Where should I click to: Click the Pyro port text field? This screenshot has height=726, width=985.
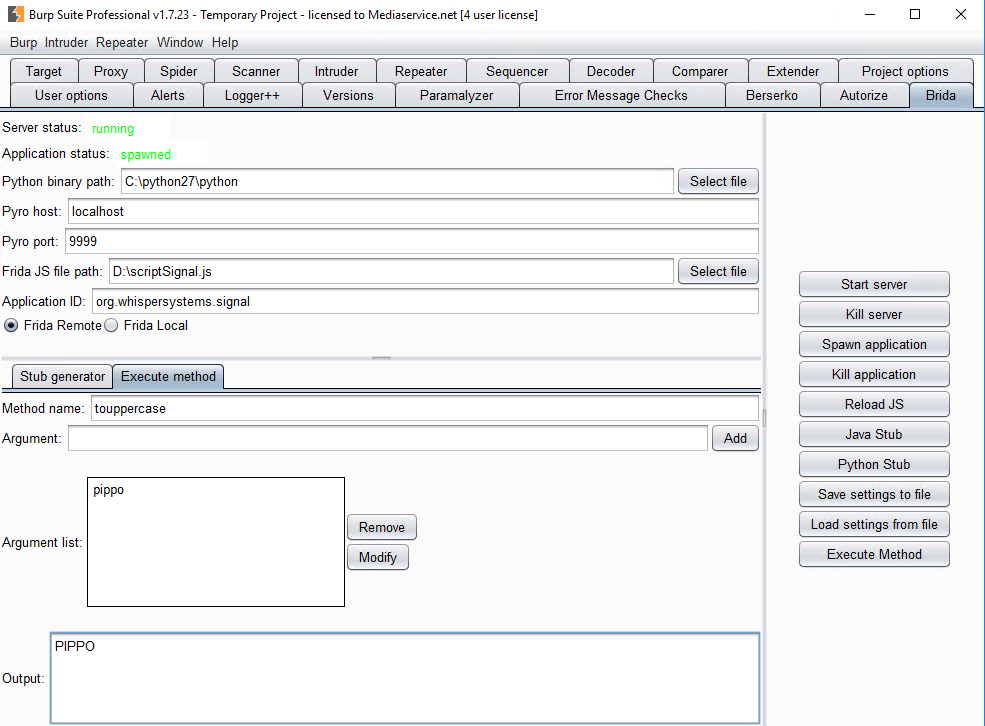pyautogui.click(x=411, y=242)
